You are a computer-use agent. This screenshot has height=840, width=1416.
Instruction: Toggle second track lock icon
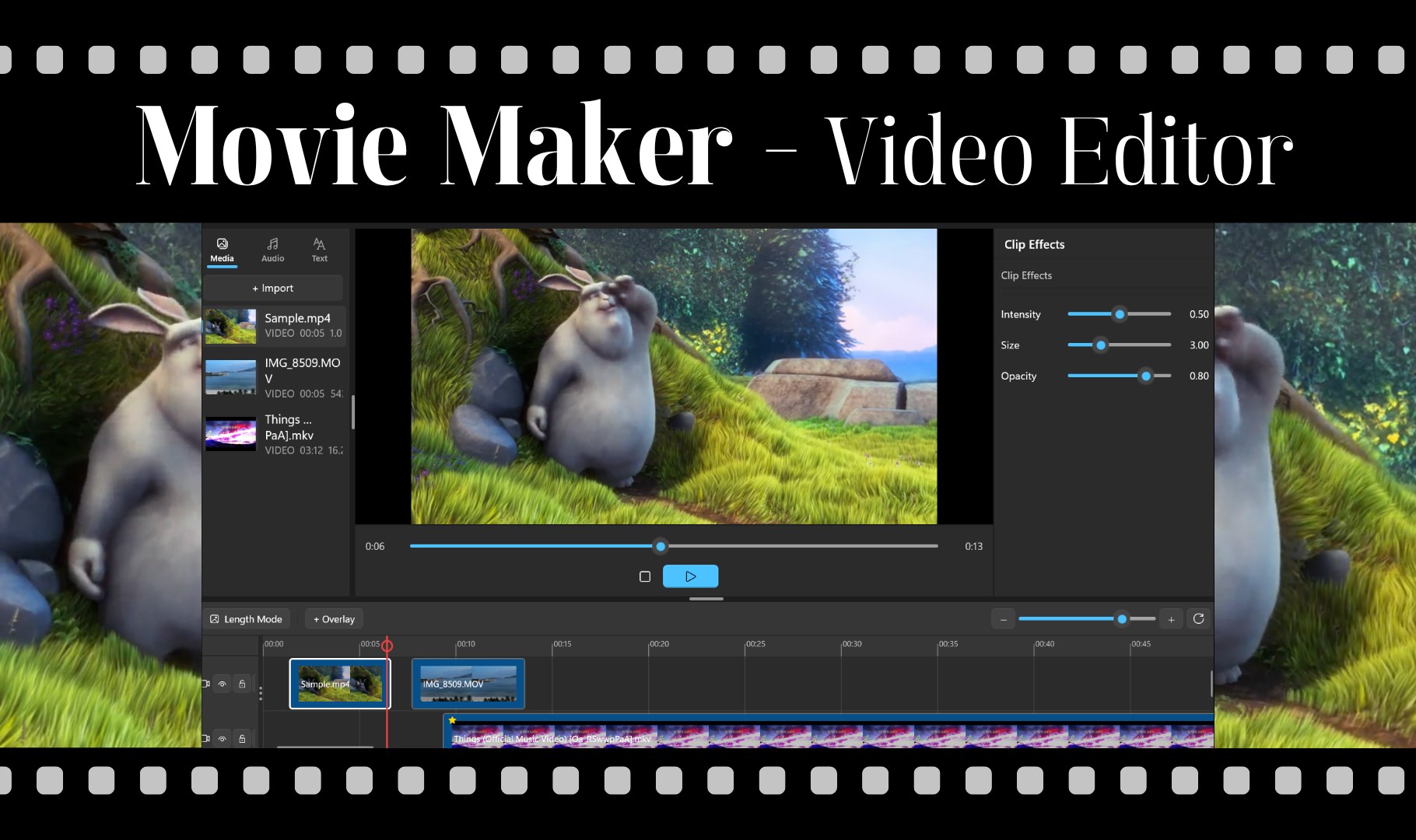(242, 739)
